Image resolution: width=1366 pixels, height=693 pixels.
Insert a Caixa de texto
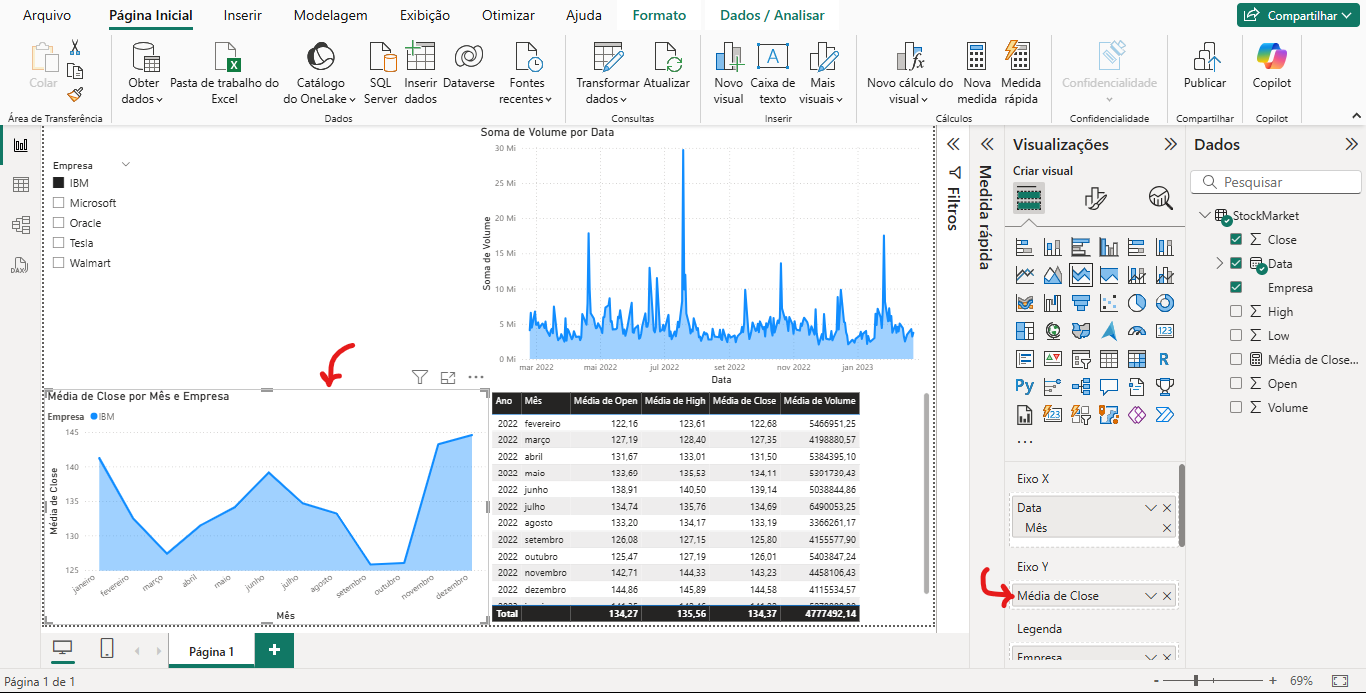point(773,73)
